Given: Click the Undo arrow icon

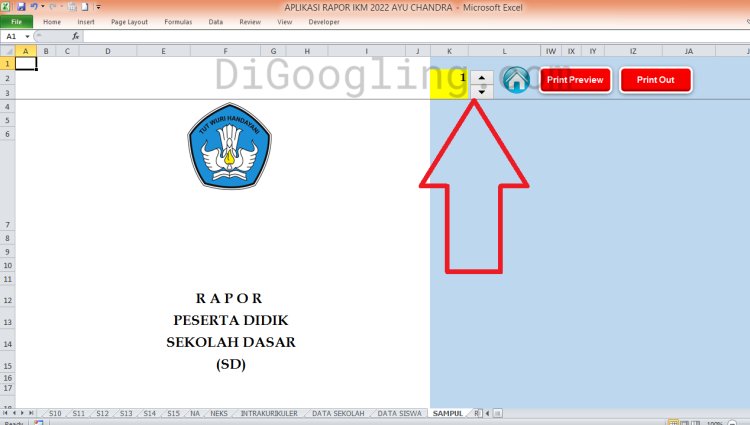Looking at the screenshot, I should pos(35,6).
